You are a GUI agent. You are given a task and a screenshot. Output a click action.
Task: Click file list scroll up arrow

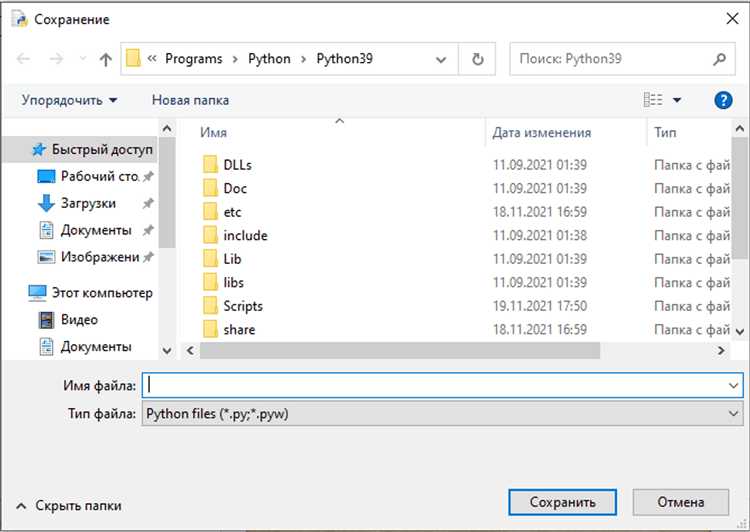point(740,128)
